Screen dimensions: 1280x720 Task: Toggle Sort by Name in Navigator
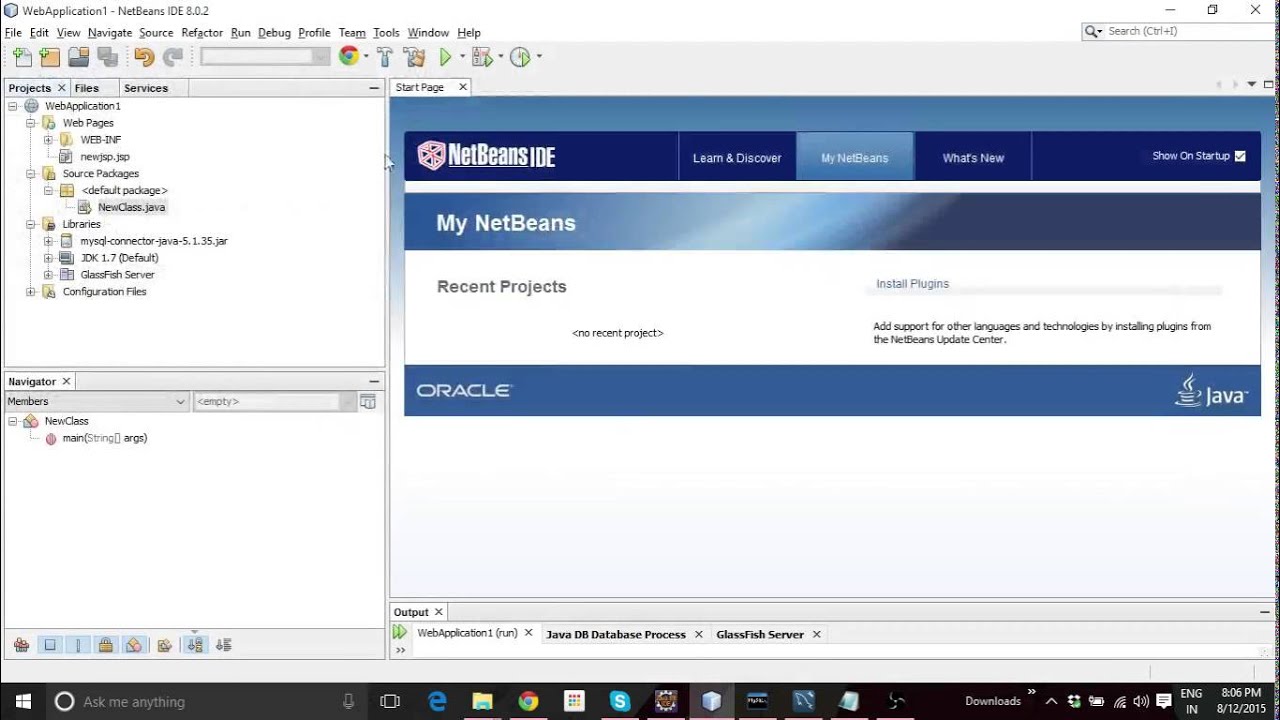pyautogui.click(x=196, y=645)
